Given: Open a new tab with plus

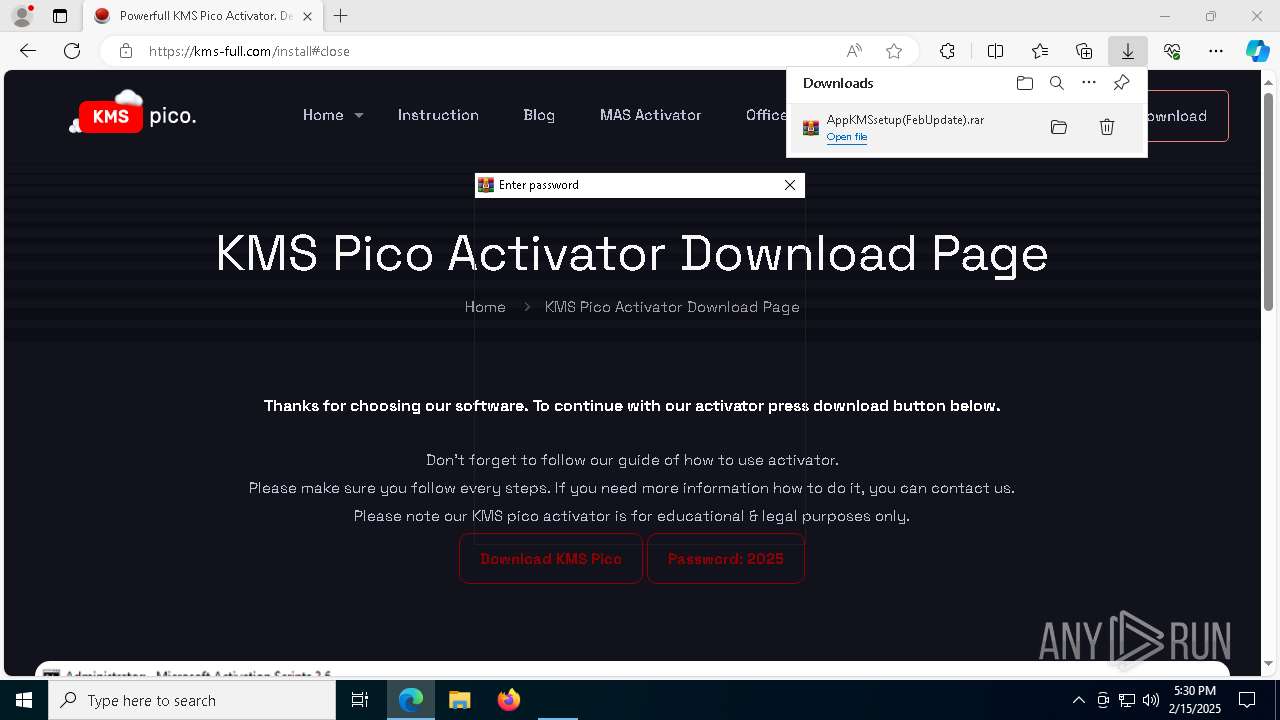Looking at the screenshot, I should click(x=341, y=16).
